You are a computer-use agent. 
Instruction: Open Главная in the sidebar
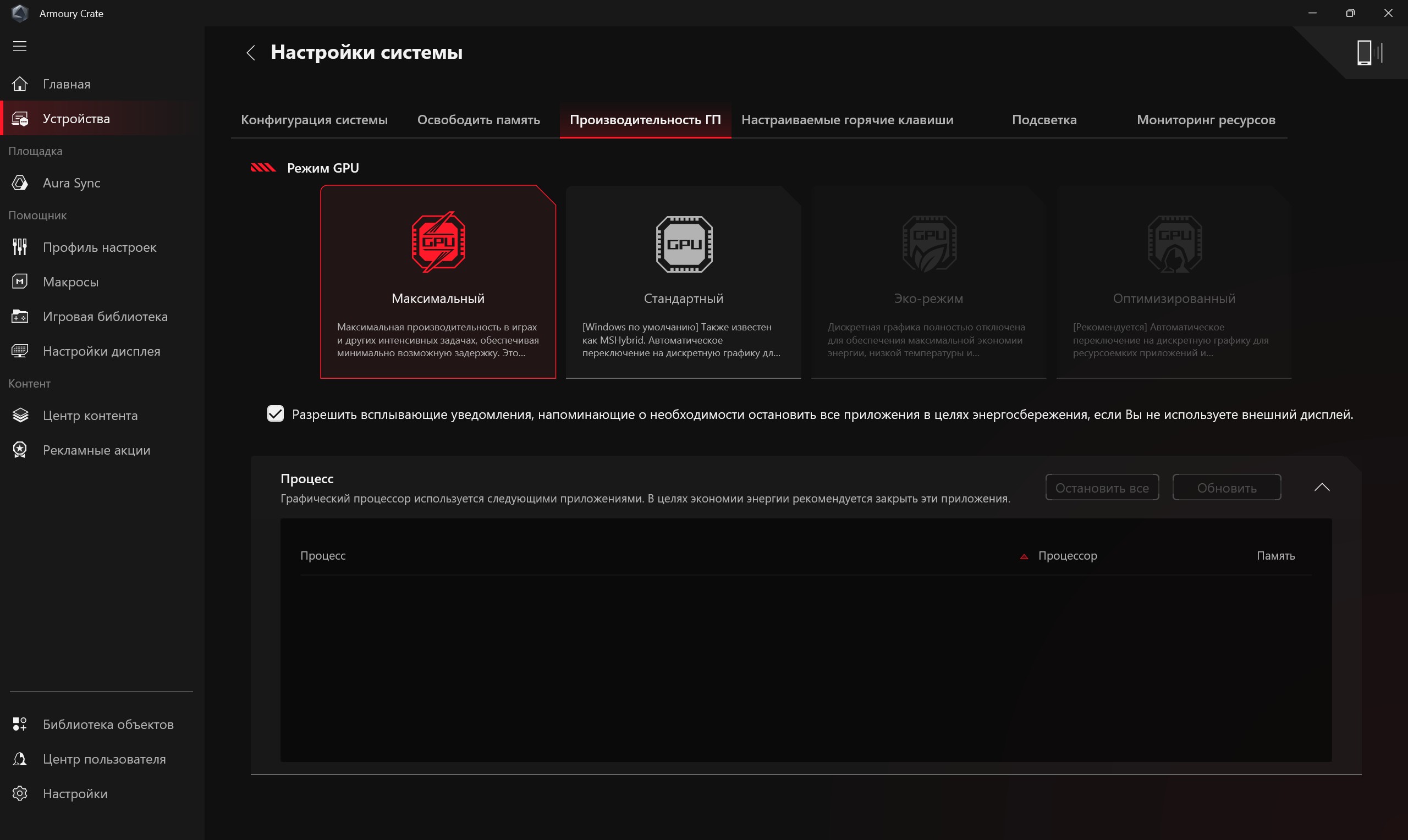coord(66,84)
